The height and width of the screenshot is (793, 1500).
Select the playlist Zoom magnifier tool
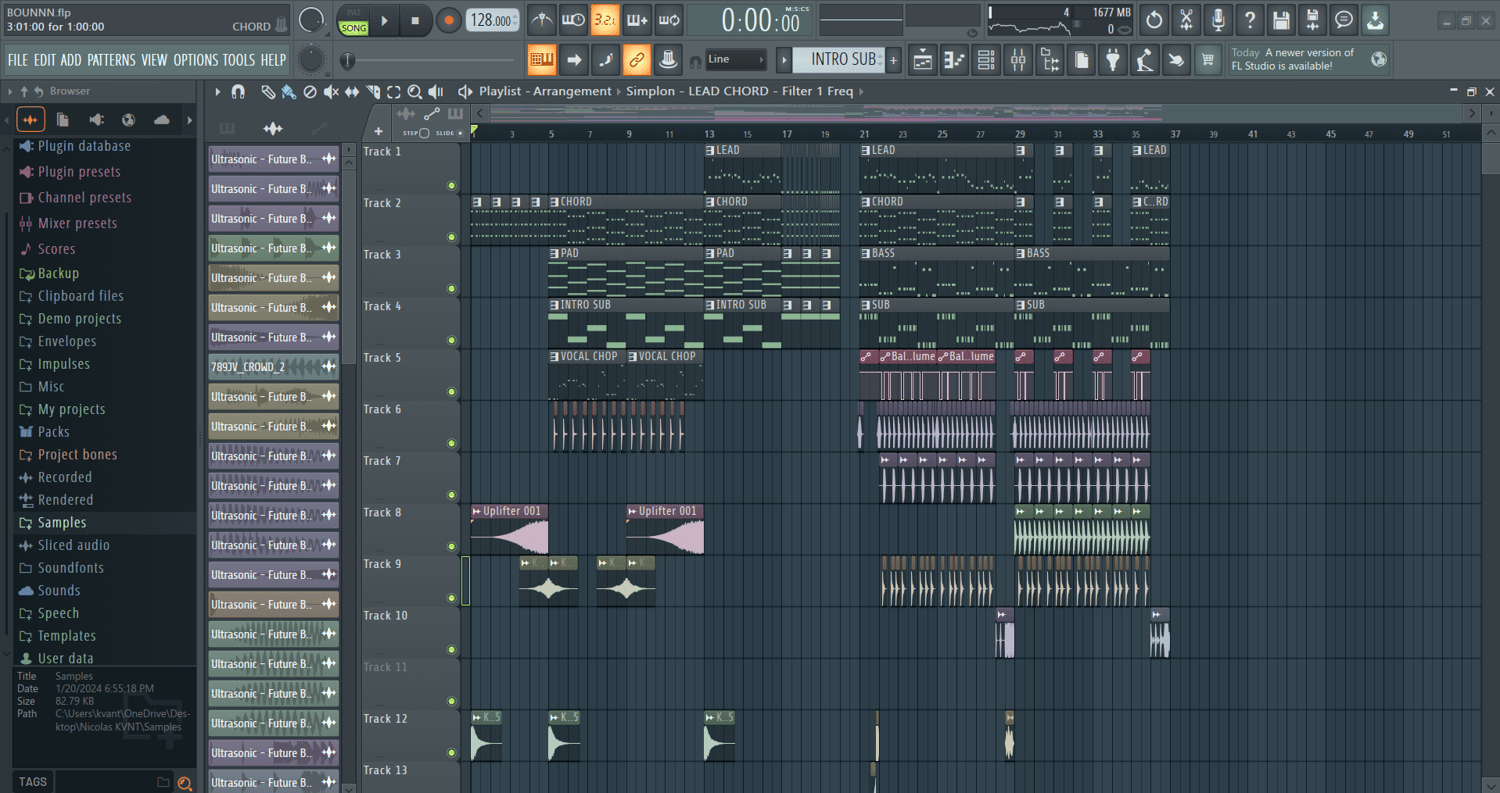coord(414,92)
